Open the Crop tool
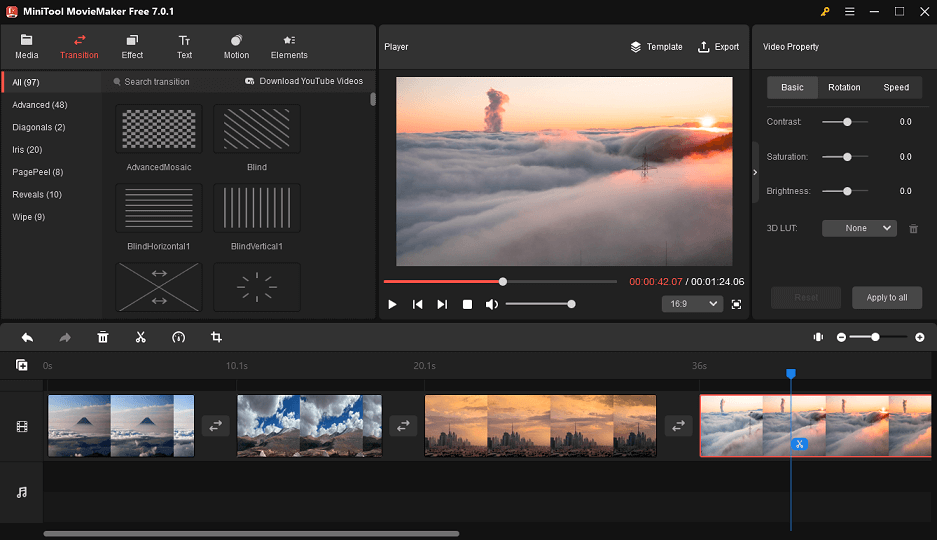The height and width of the screenshot is (540, 937). point(216,338)
